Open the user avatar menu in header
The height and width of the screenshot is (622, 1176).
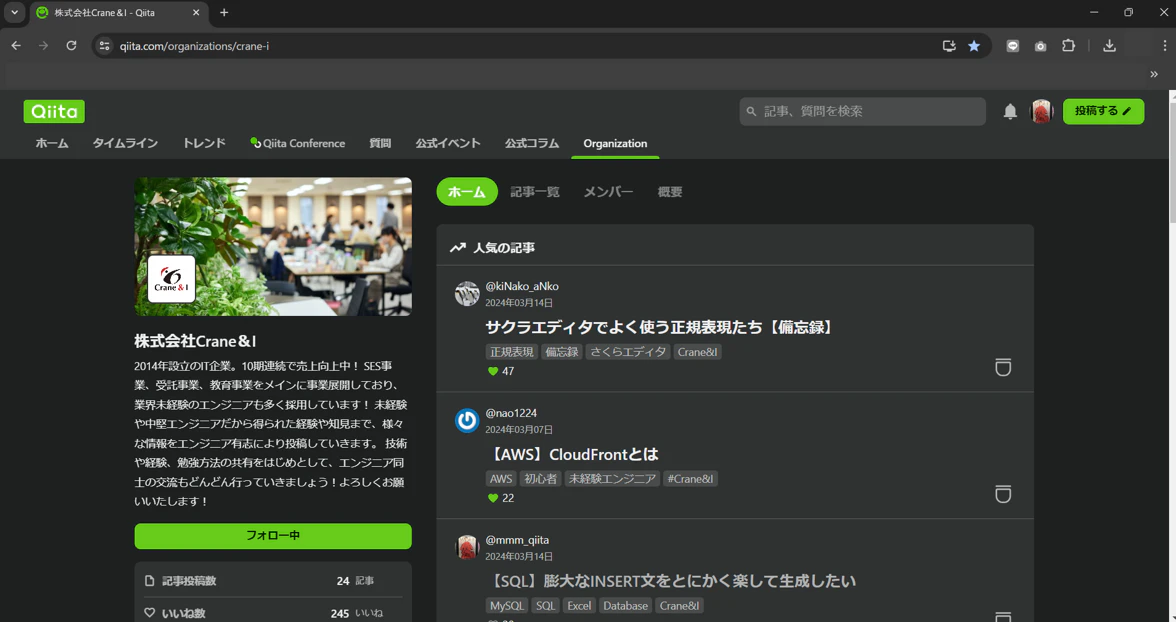pyautogui.click(x=1042, y=111)
